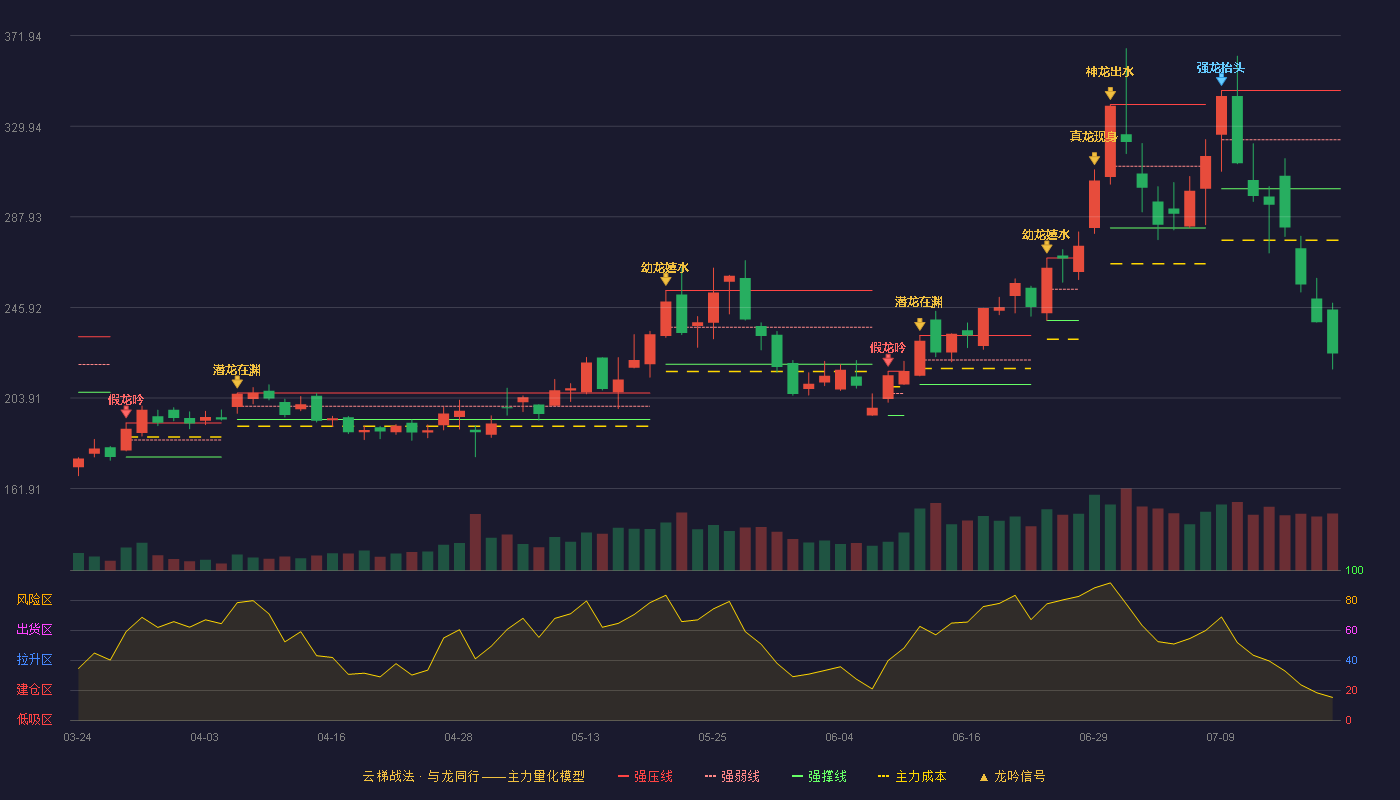This screenshot has width=1400, height=800.
Task: Toggle the 强压线 legend entry
Action: coord(645,776)
